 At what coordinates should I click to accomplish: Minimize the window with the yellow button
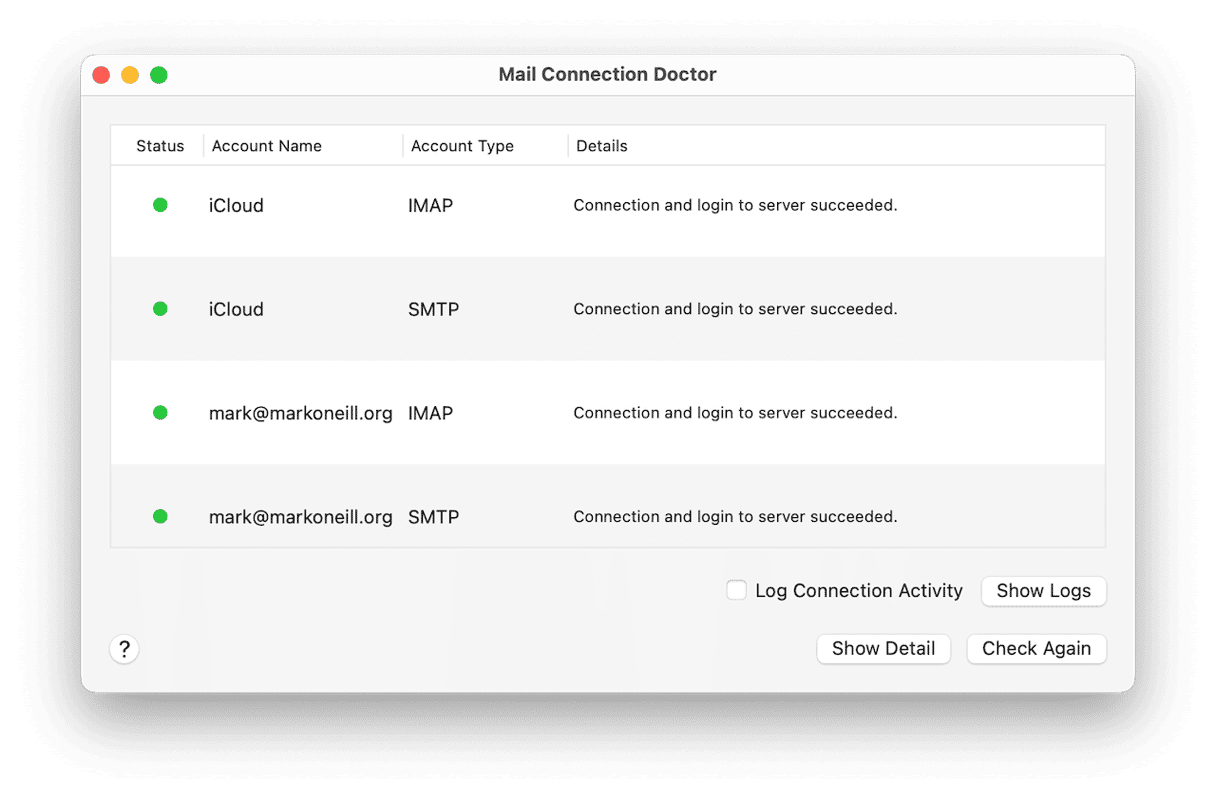pyautogui.click(x=130, y=75)
